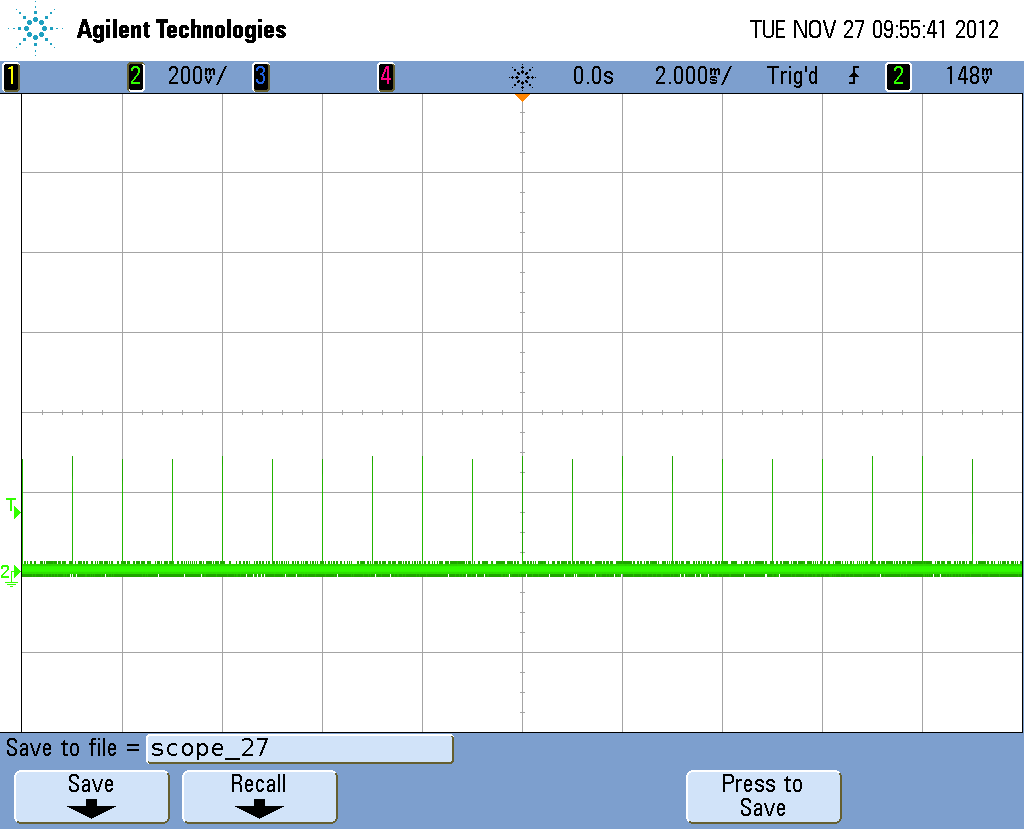Image resolution: width=1024 pixels, height=829 pixels.
Task: Click the 148 mV trigger level readout
Action: point(969,76)
